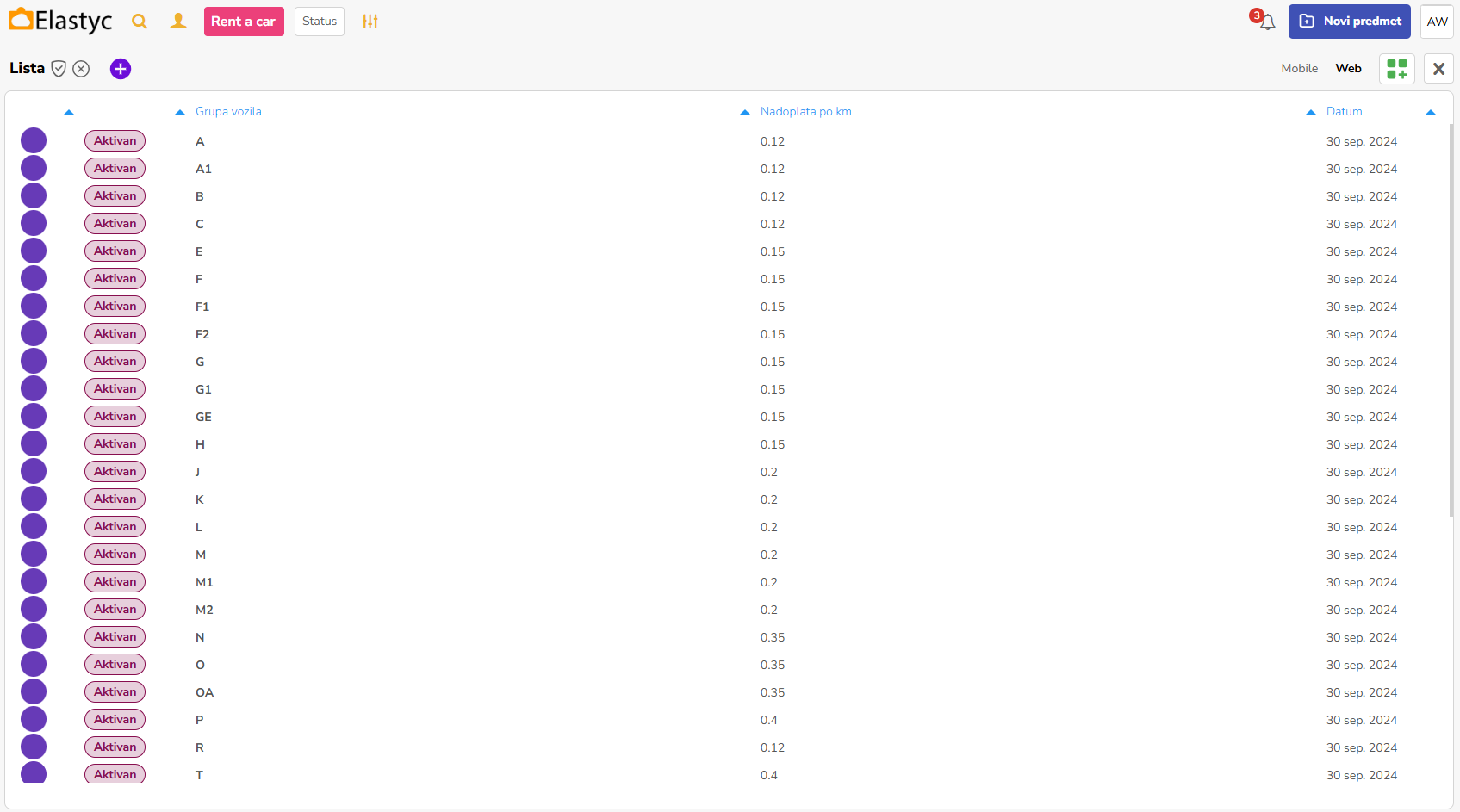Screen dimensions: 1460x812
Task: Click the purple add plus icon
Action: point(121,69)
